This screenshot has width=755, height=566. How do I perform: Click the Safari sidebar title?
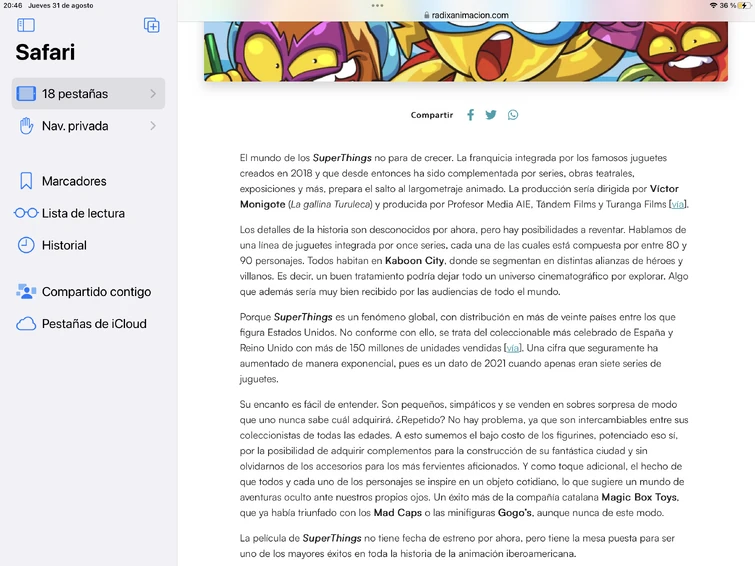45,52
